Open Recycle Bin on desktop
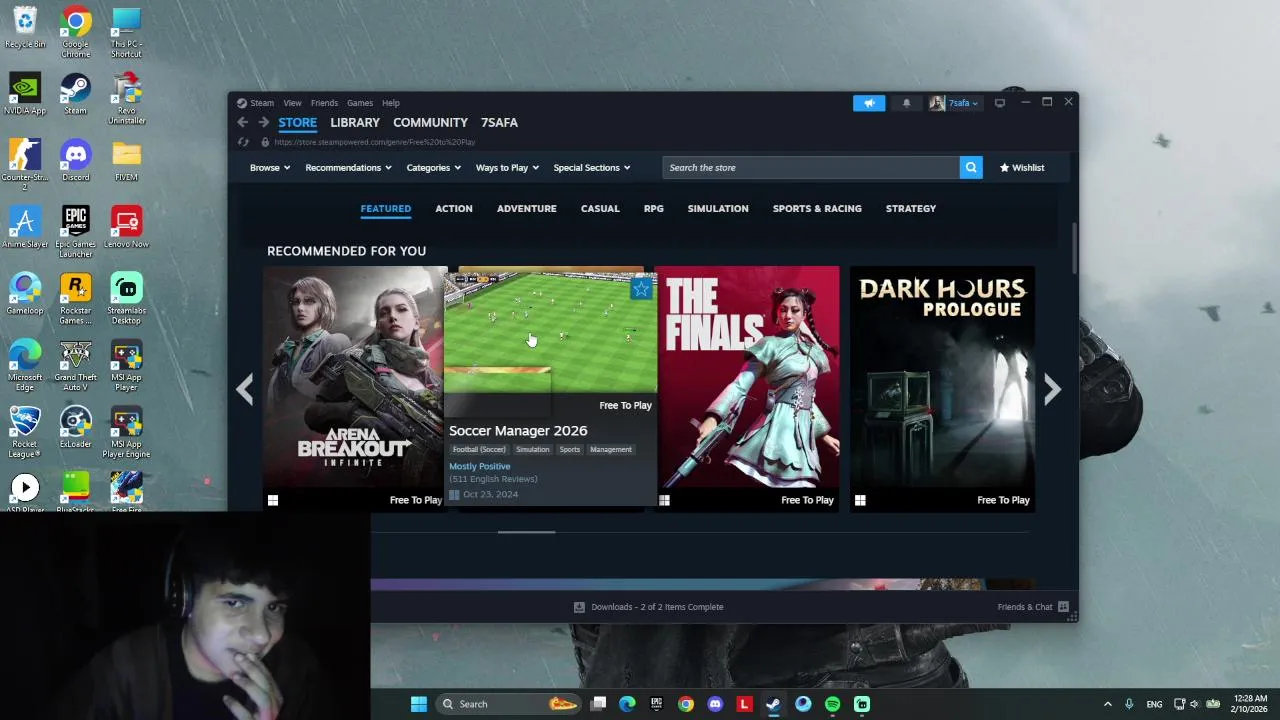This screenshot has width=1280, height=720. click(x=25, y=27)
